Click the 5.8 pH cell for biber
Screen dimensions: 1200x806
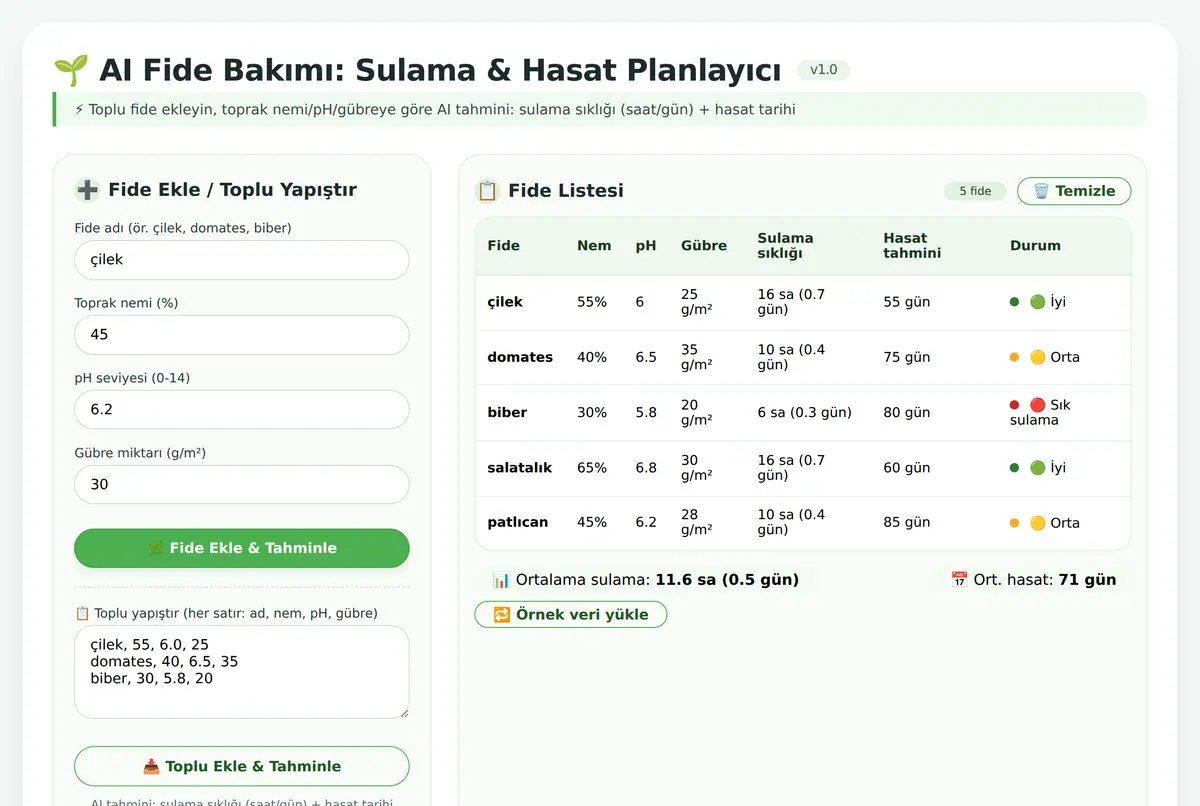tap(646, 412)
